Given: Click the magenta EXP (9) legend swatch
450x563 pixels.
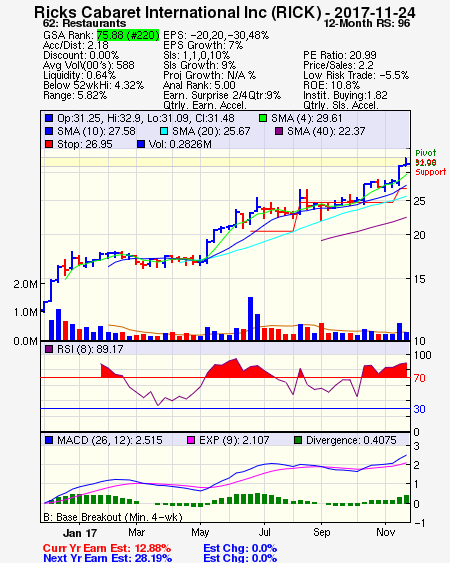Looking at the screenshot, I should (191, 440).
